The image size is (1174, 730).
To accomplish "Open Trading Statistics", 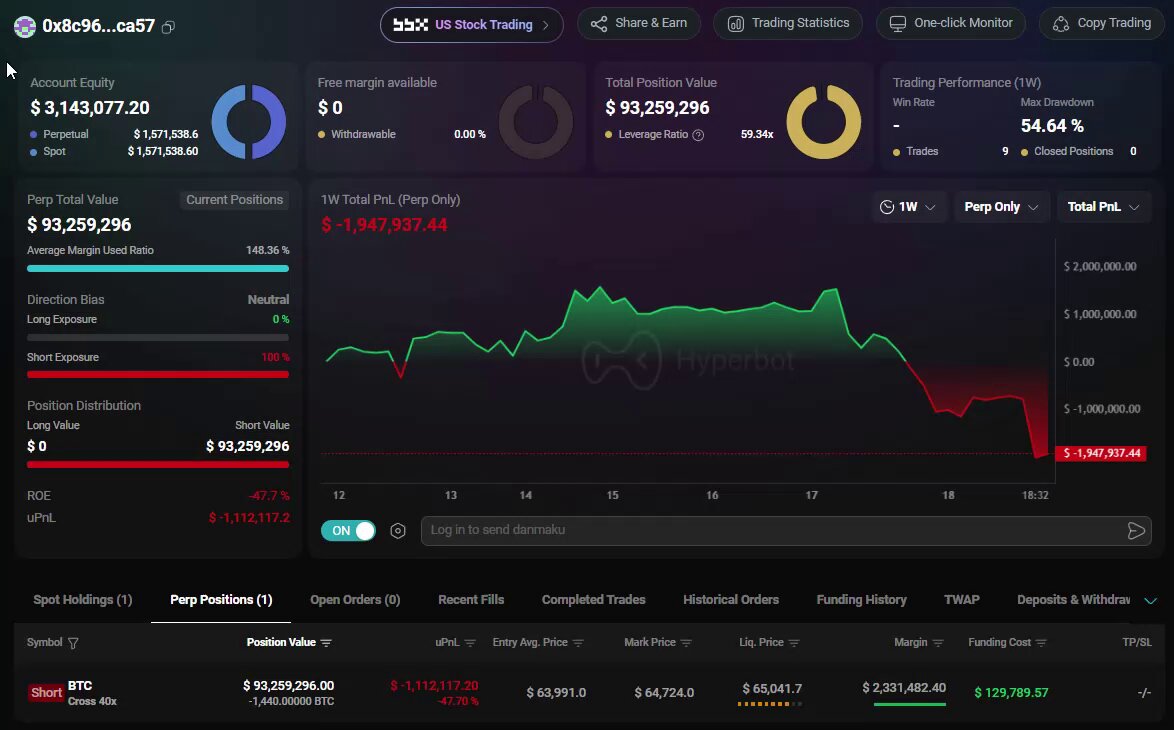I will (788, 23).
